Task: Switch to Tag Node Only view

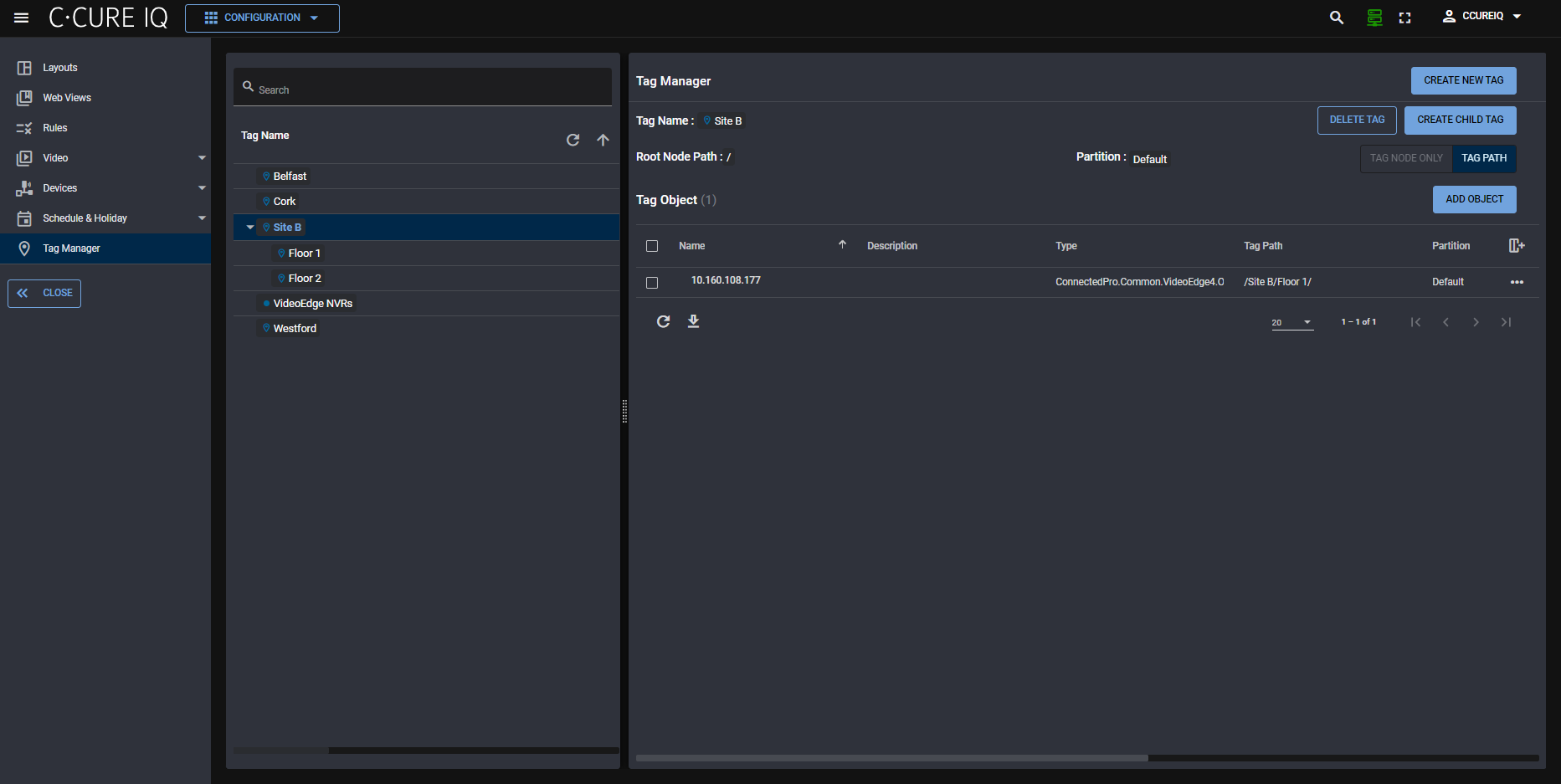Action: (1406, 158)
